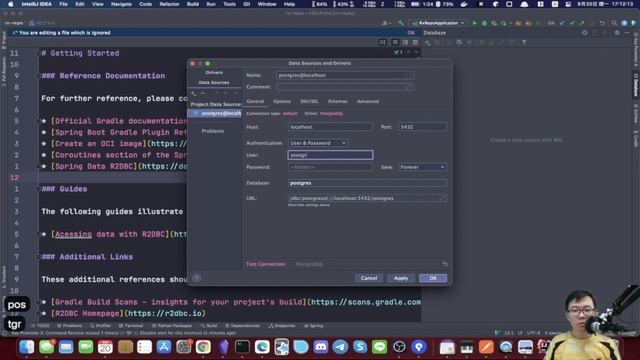Click the PostgreSQL driver link
Viewport: 640px width, 360px height.
pyautogui.click(x=331, y=113)
